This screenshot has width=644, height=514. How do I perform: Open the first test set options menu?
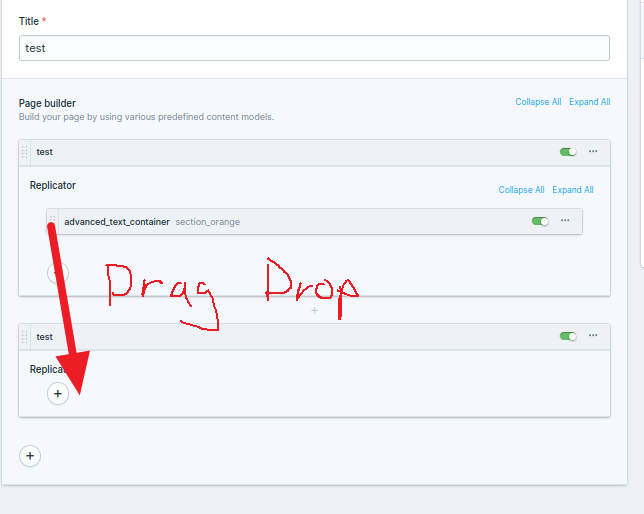pyautogui.click(x=593, y=152)
